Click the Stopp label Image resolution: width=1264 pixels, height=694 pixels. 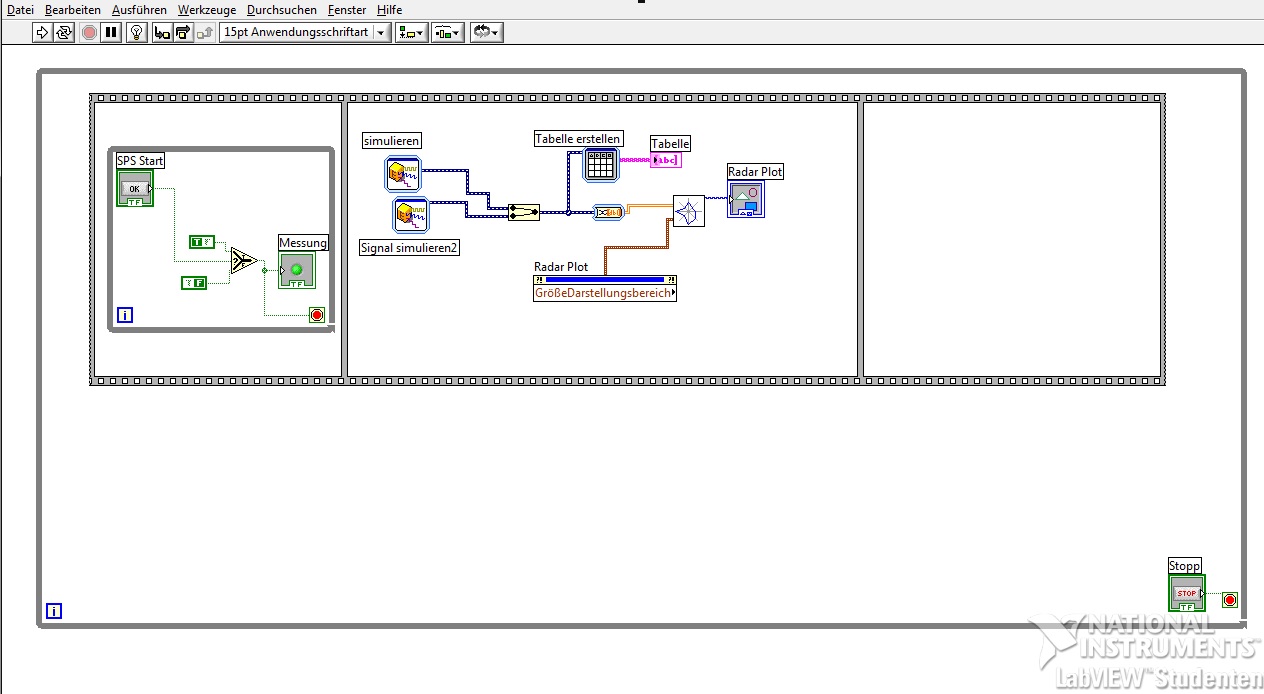point(1185,566)
